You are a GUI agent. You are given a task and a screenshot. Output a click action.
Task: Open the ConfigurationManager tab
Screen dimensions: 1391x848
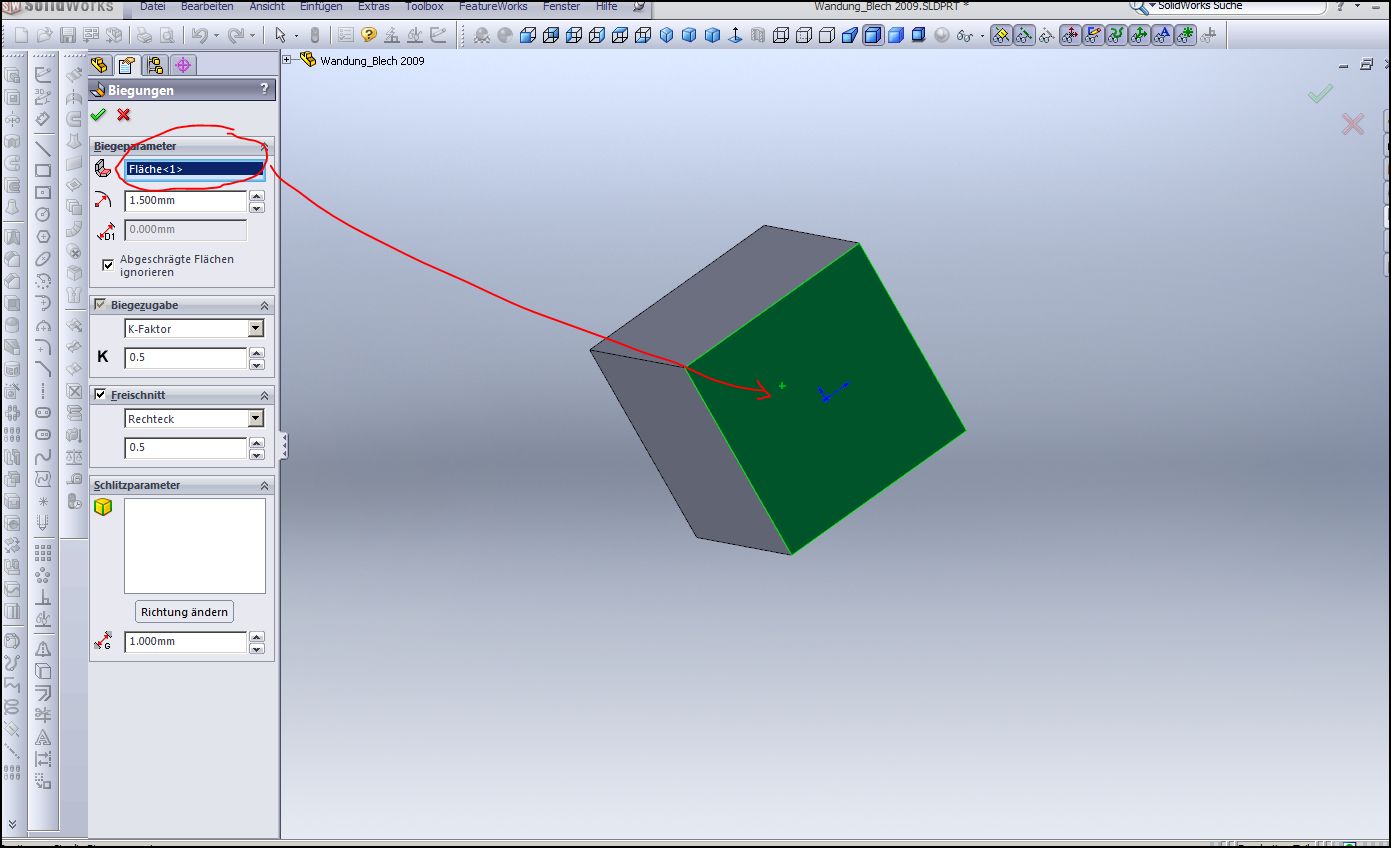(155, 66)
